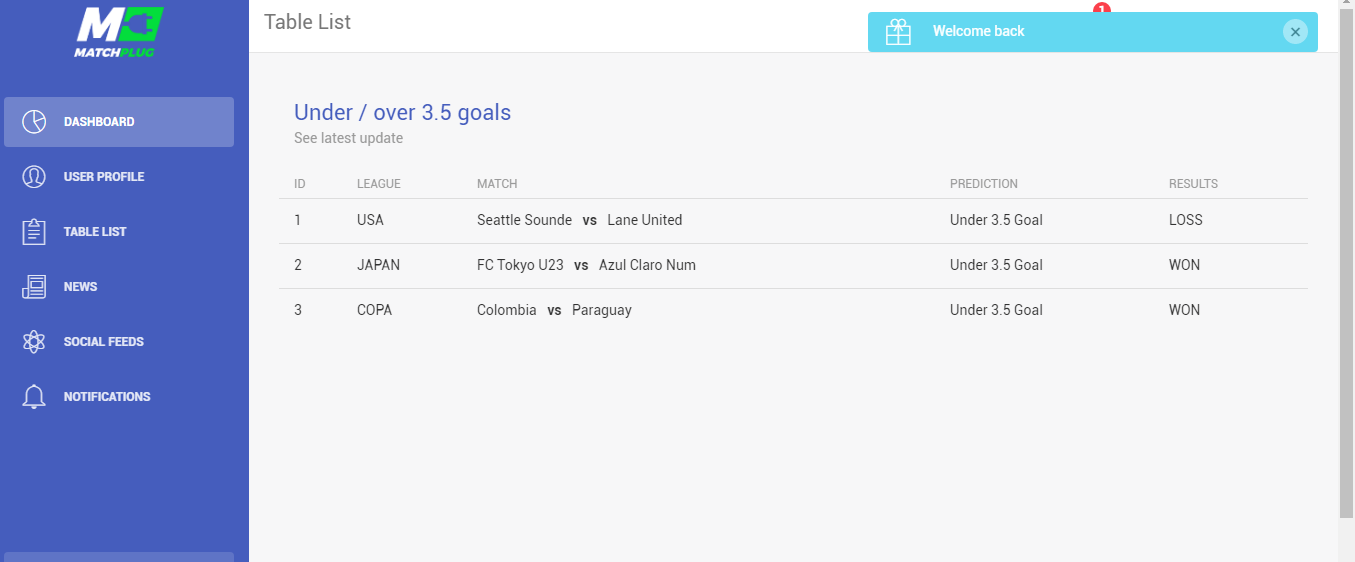Screen dimensions: 1355x562
Task: Select the Seattle Sounde vs Lane United row
Action: pyautogui.click(x=793, y=221)
